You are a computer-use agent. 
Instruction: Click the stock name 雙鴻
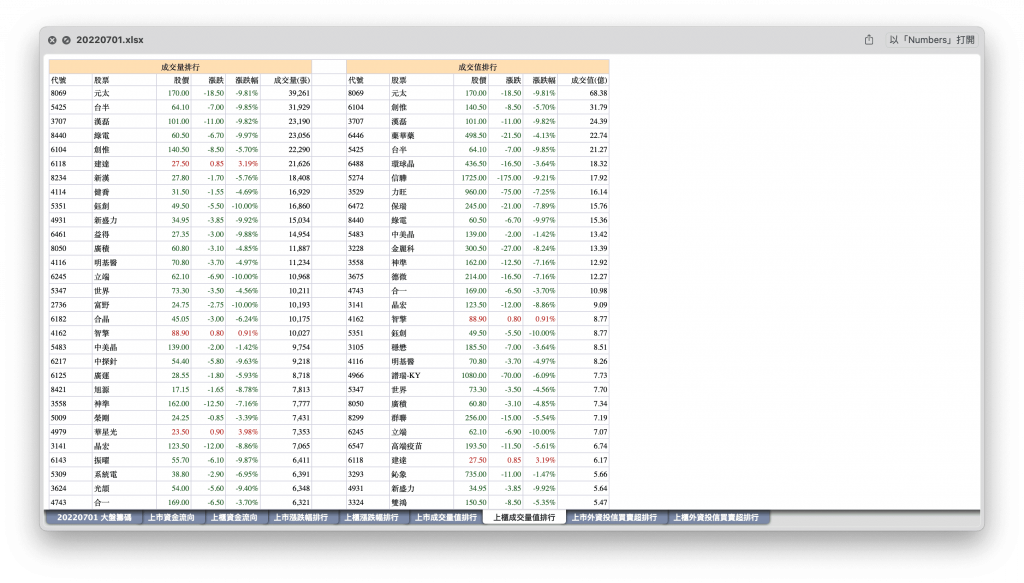399,503
